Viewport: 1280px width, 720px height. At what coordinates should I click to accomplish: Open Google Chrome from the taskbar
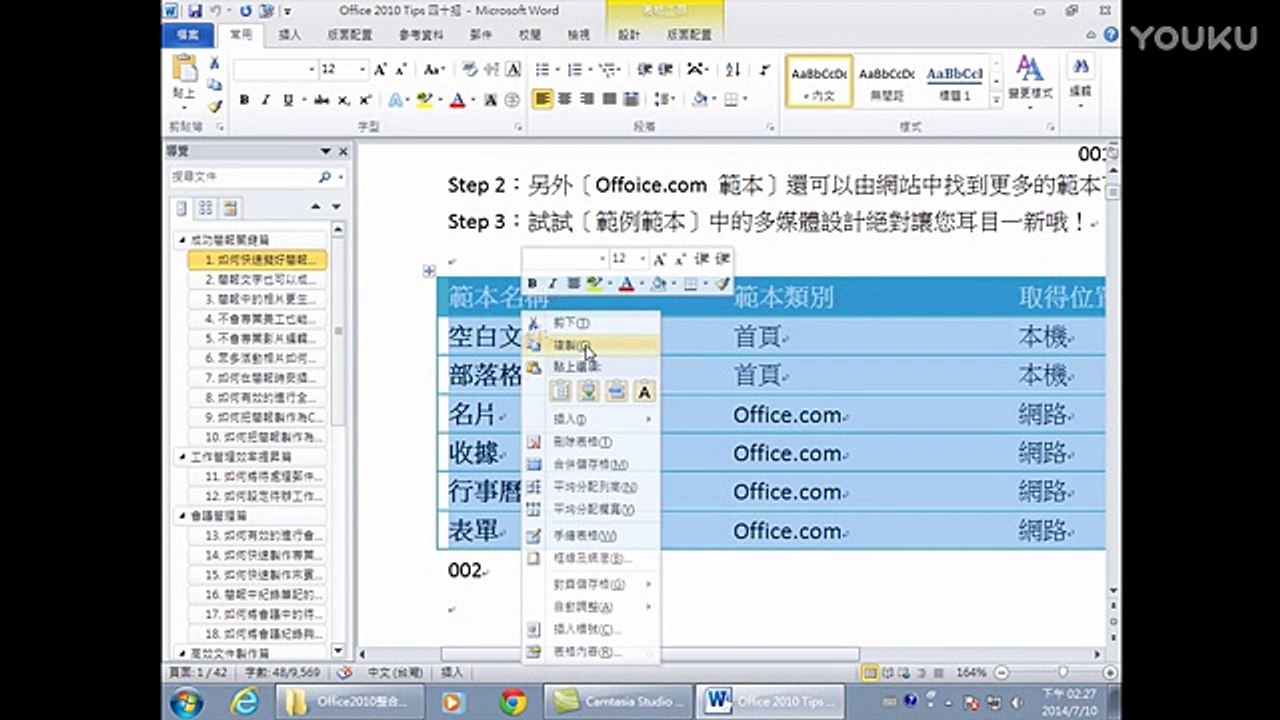click(x=514, y=701)
